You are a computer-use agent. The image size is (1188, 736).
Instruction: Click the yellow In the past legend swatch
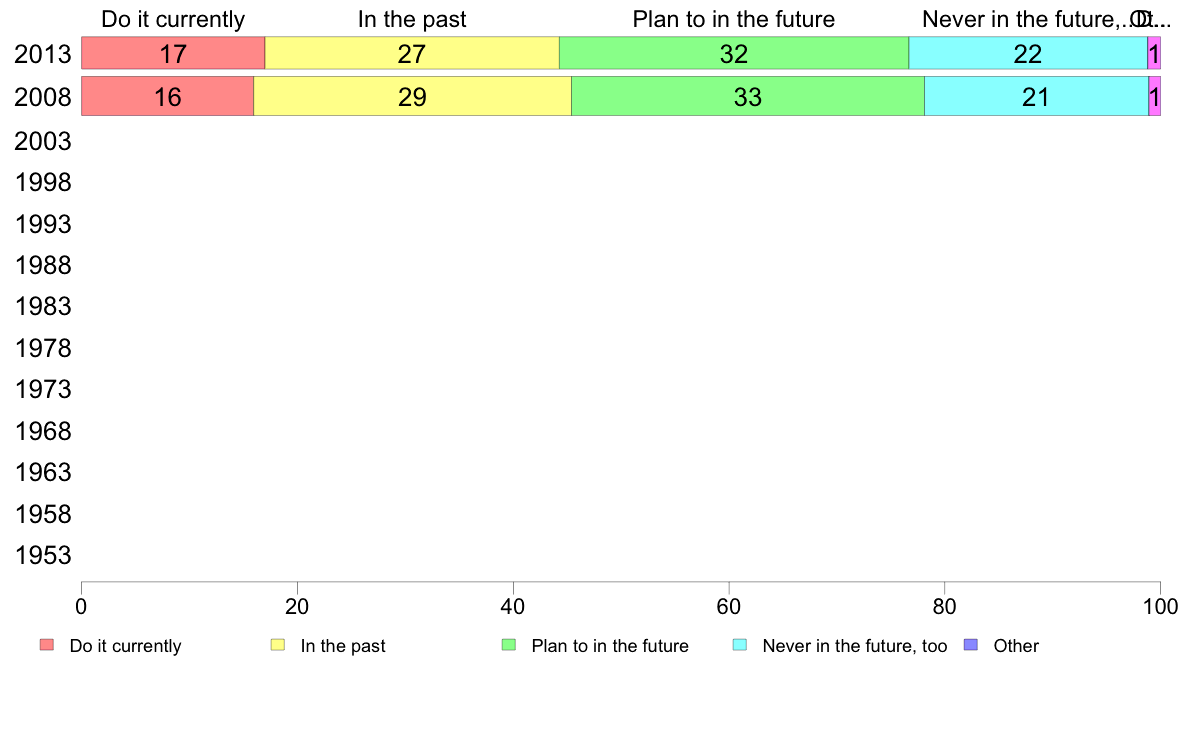pos(278,645)
